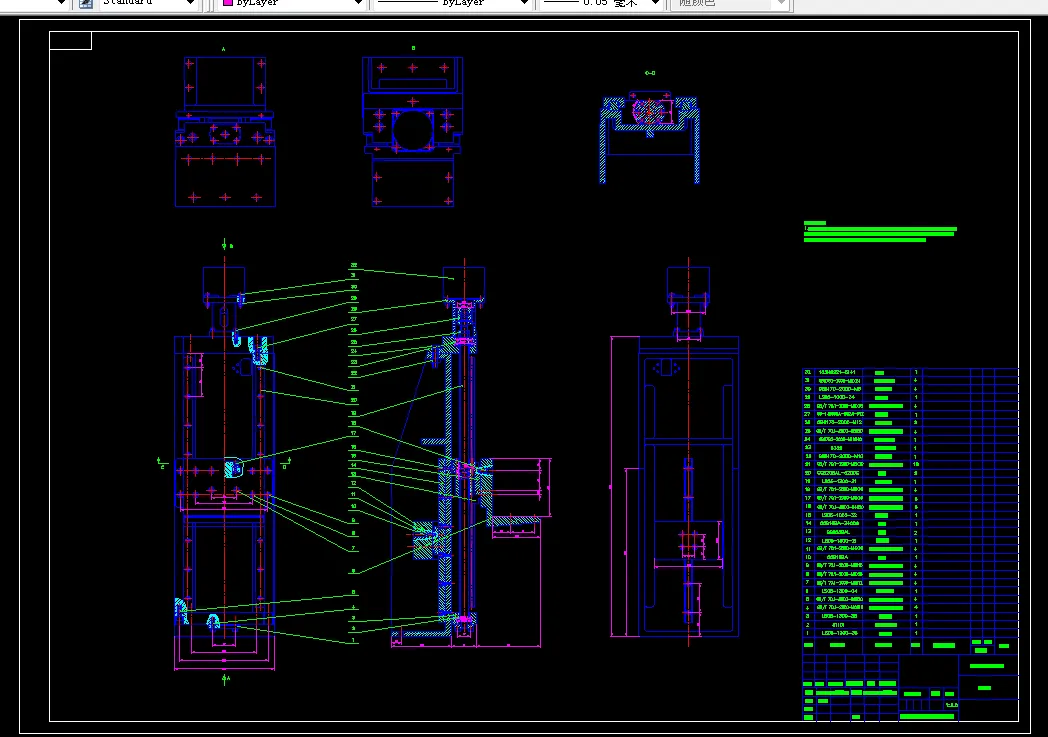Viewport: 1048px width, 737px height.
Task: Click item number 10 in parts list
Action: [x=807, y=557]
